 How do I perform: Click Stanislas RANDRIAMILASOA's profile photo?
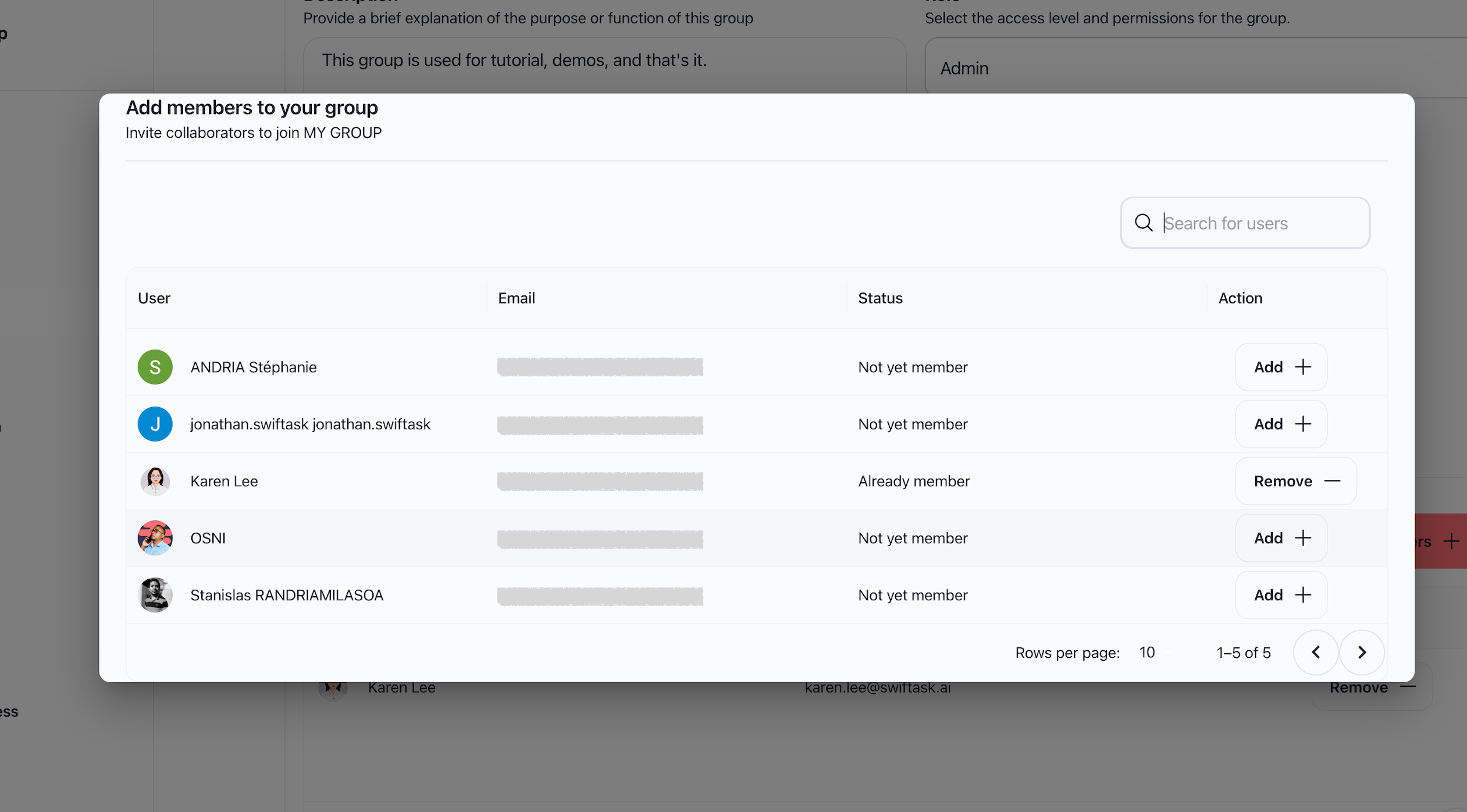click(x=155, y=595)
